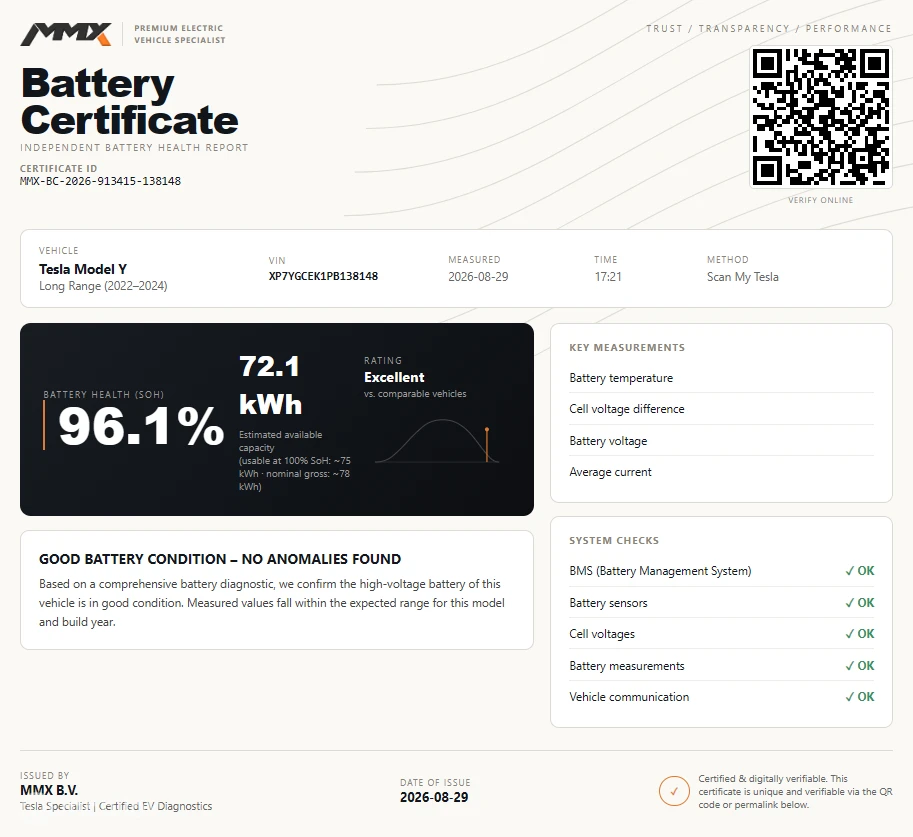
Task: Click the BMS OK checkmark
Action: pyautogui.click(x=859, y=571)
